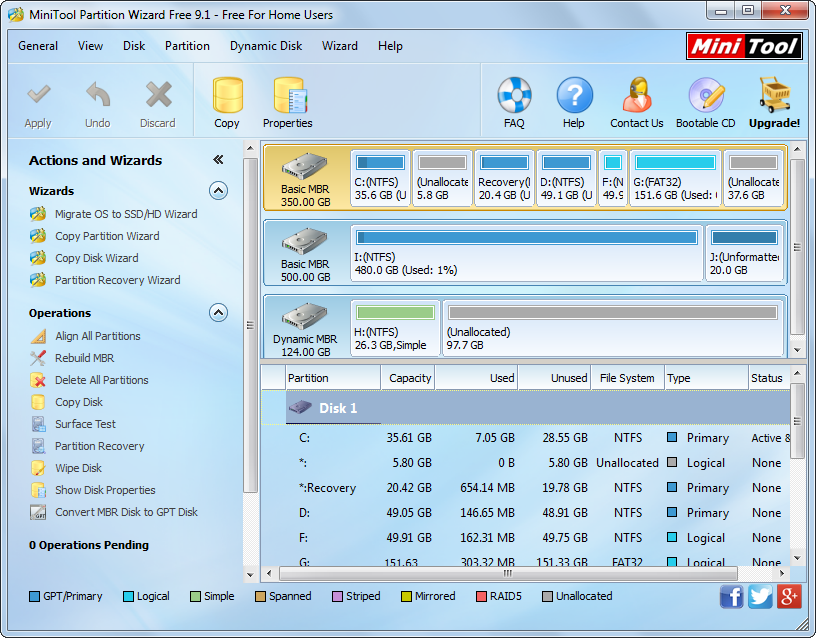Select the D: partition table row
Screen dimensions: 816x638
coord(526,513)
